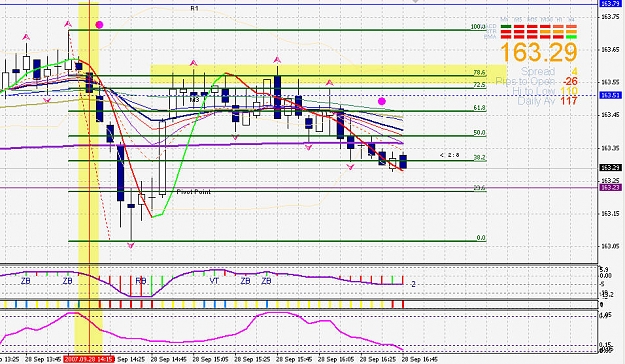The width and height of the screenshot is (625, 364).
Task: Click the 163.65 price scale label
Action: point(610,50)
